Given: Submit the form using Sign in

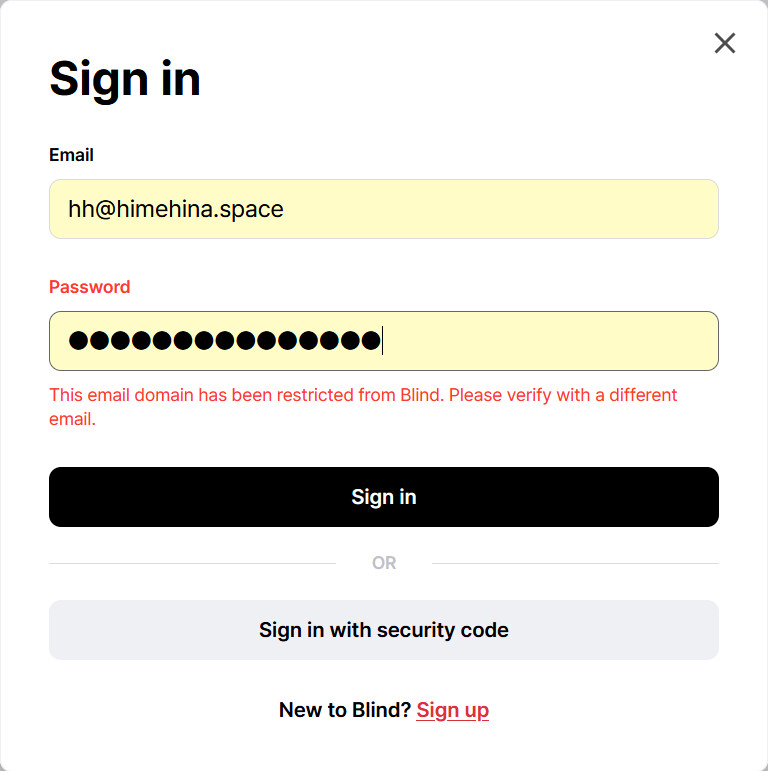Looking at the screenshot, I should coord(383,497).
